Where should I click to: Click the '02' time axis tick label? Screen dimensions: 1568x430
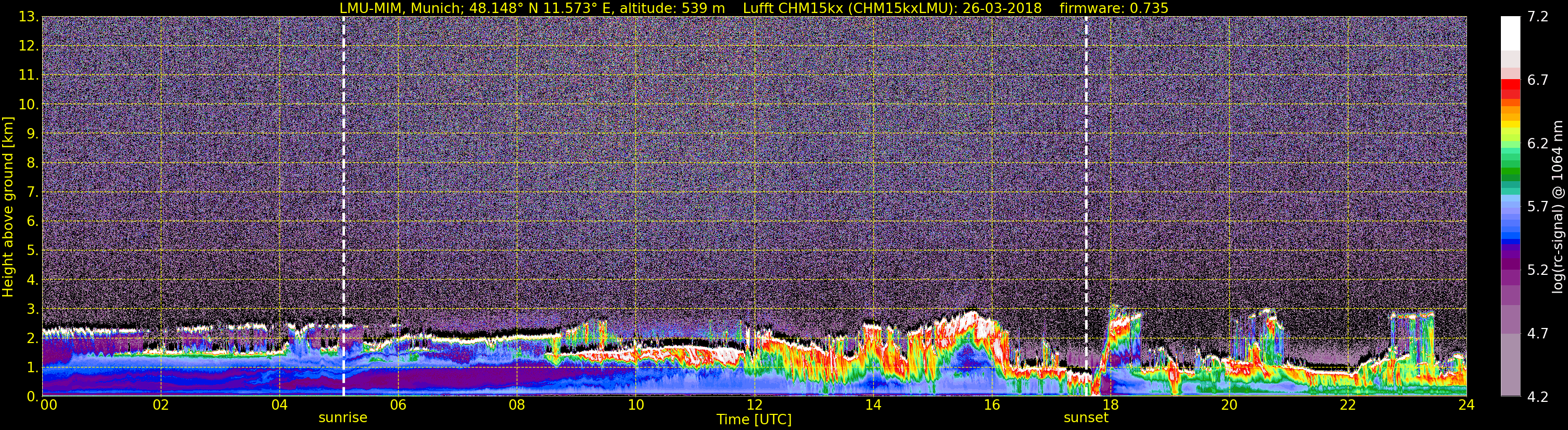[x=161, y=406]
